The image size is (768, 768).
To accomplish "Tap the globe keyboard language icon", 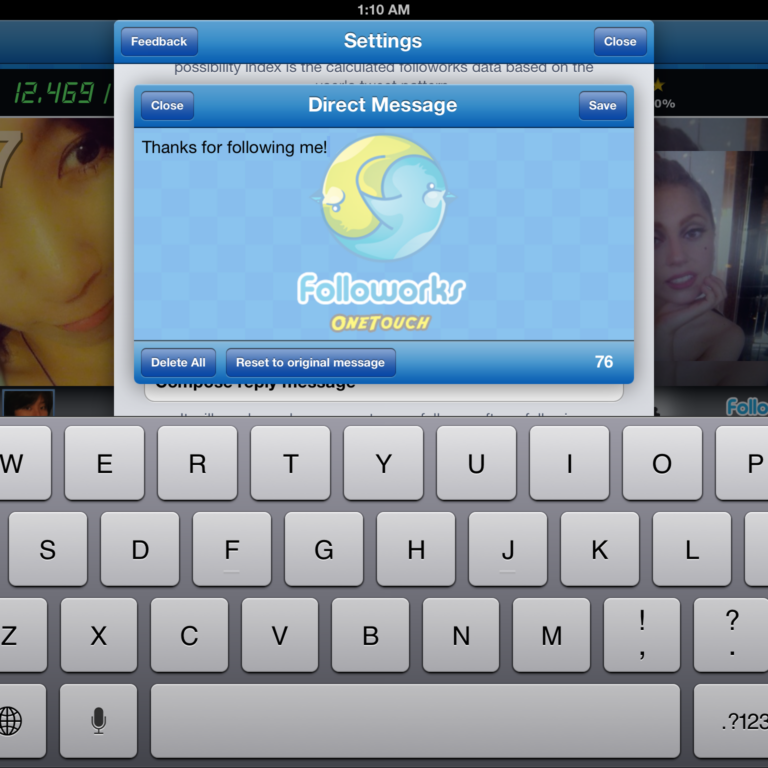I will click(12, 720).
